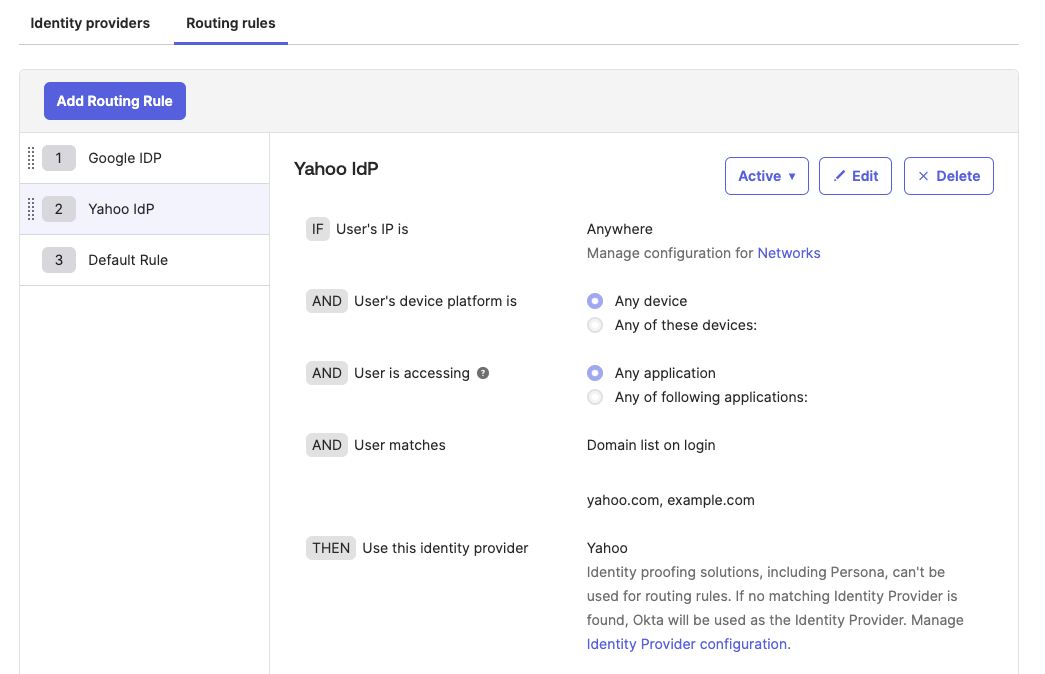
Task: Click the Yahoo IdP rule heading
Action: pos(336,169)
